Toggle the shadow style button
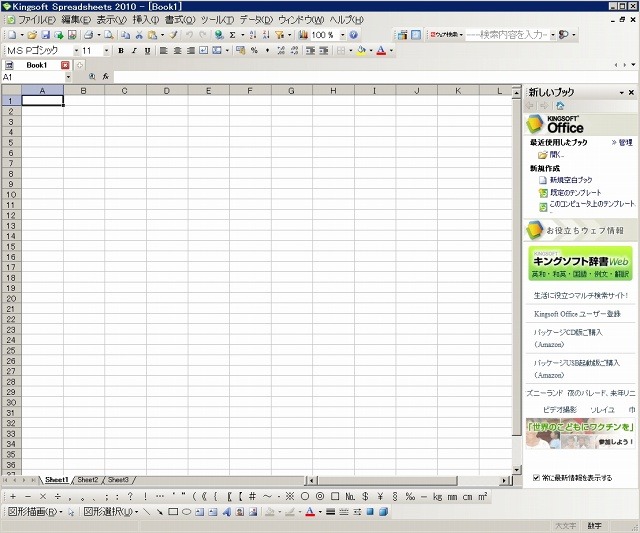 tap(370, 512)
